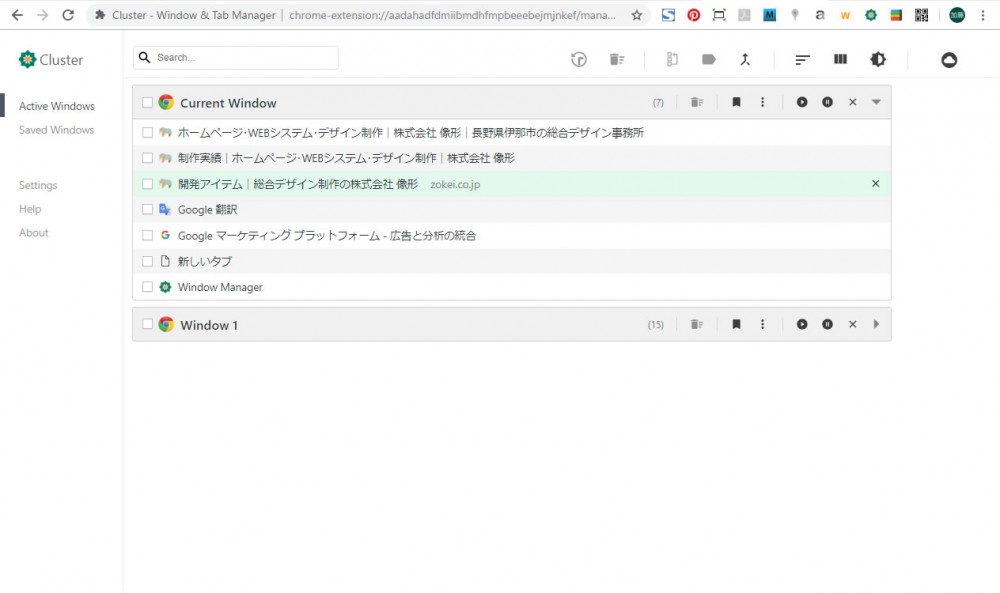Check box for first ホームページ tab row
The image size is (1000, 593).
tap(147, 133)
